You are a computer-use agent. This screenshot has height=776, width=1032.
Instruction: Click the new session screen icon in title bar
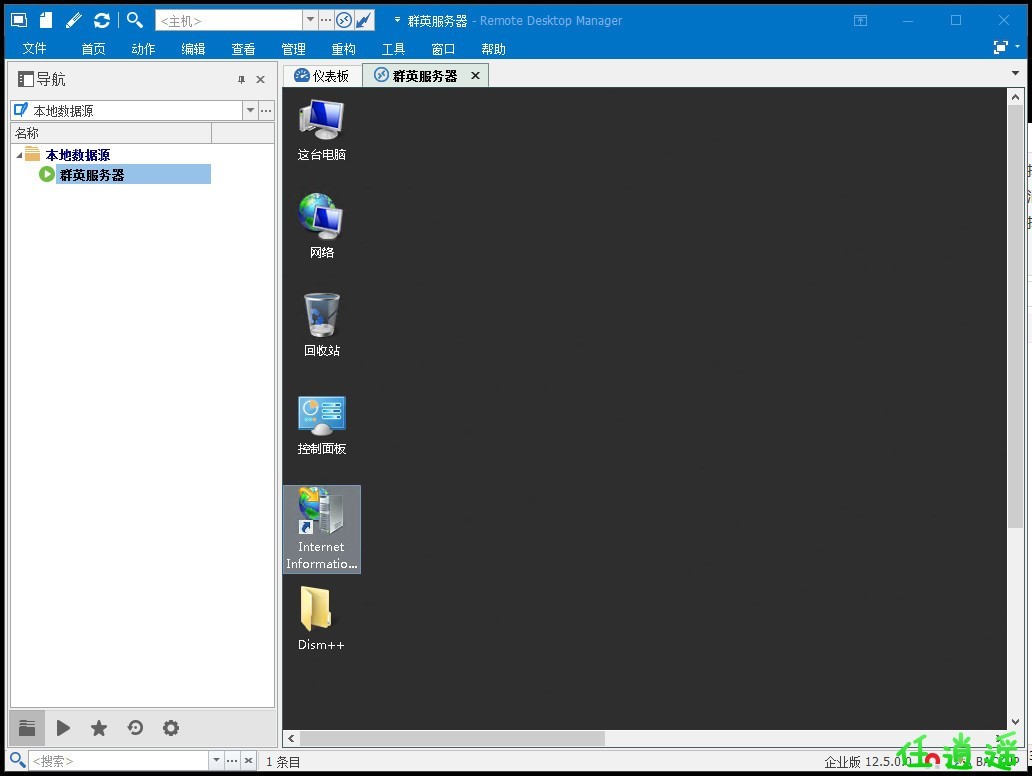coord(18,20)
